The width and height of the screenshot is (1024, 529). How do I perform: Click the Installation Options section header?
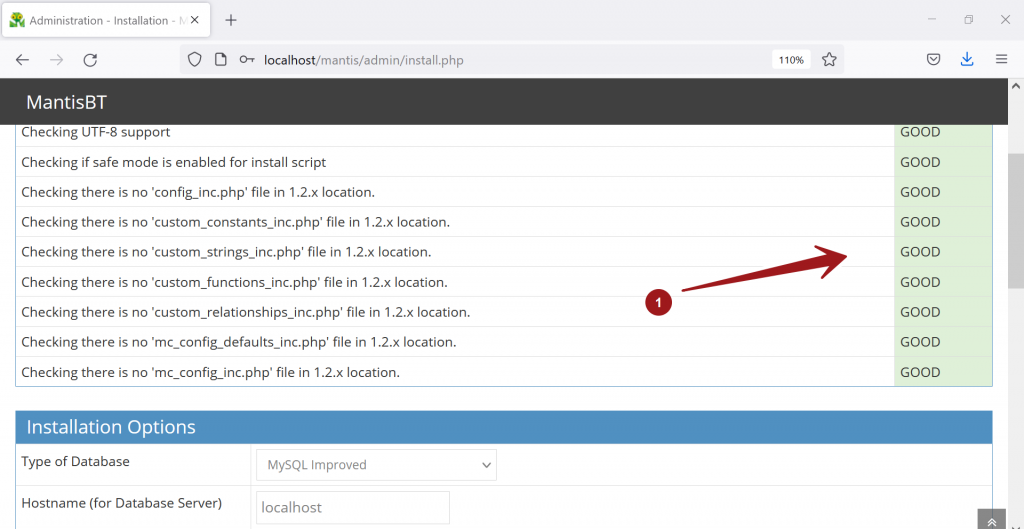click(504, 427)
